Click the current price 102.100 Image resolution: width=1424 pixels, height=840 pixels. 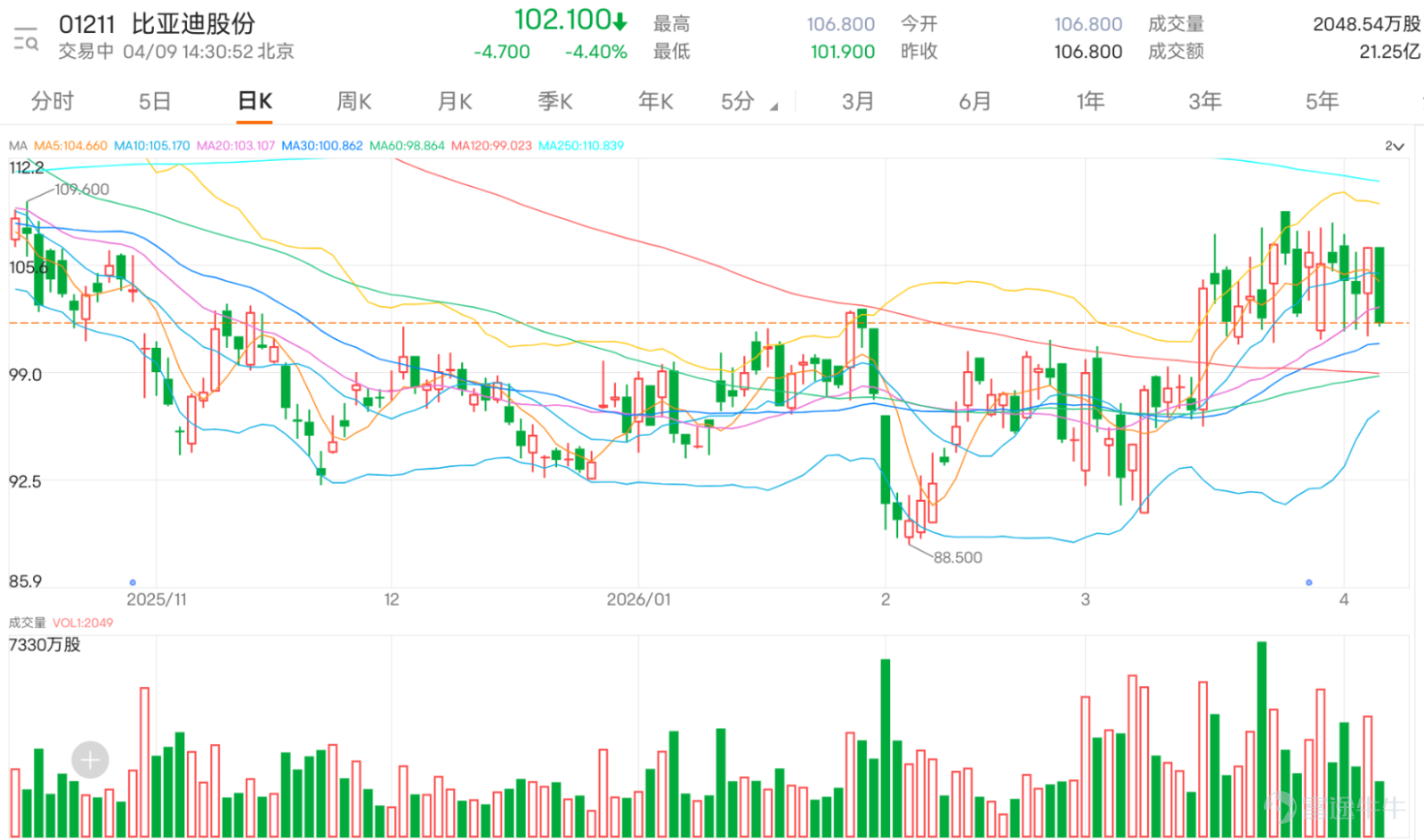pos(562,20)
